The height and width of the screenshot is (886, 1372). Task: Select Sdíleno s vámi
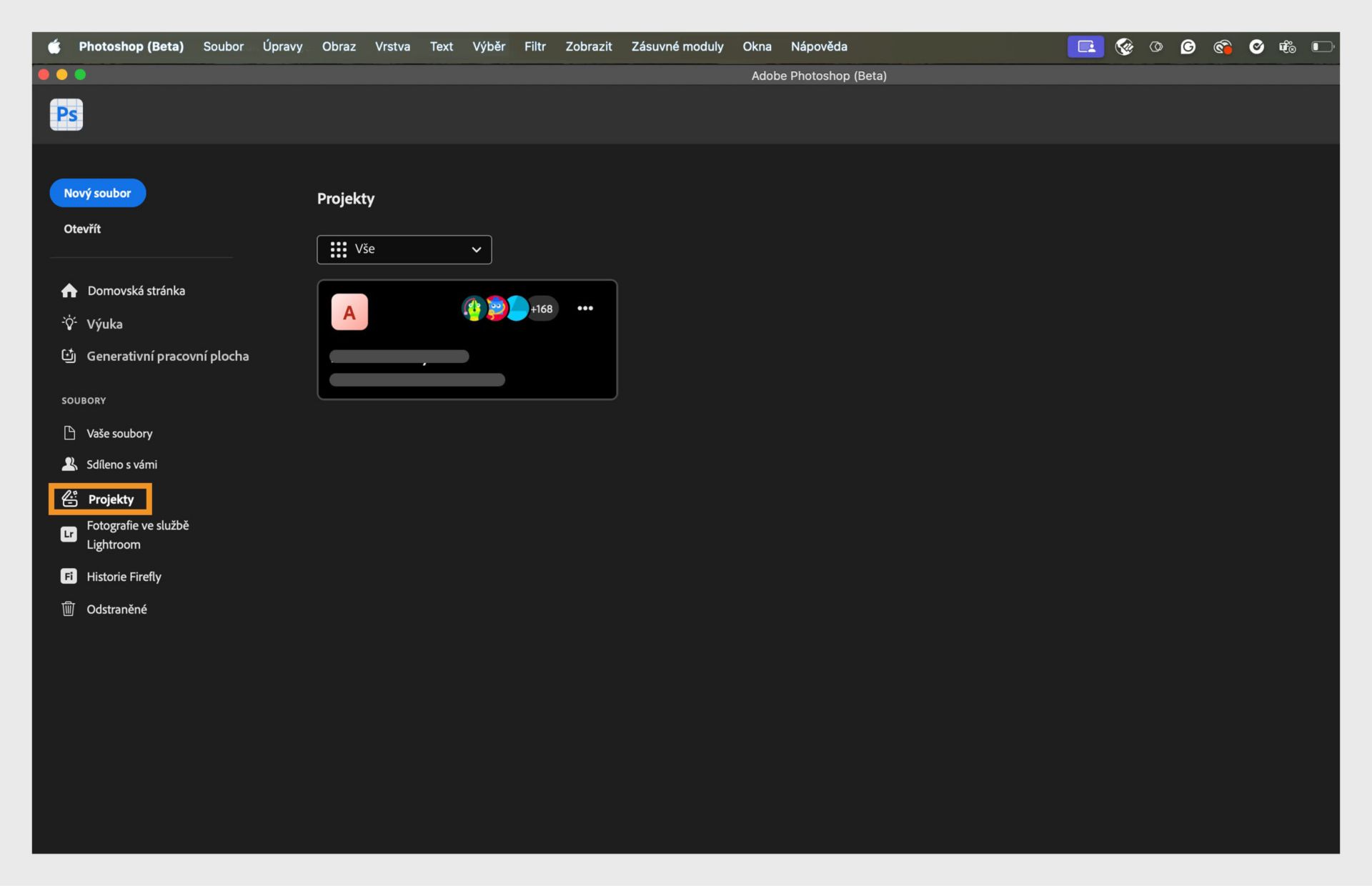click(x=121, y=464)
